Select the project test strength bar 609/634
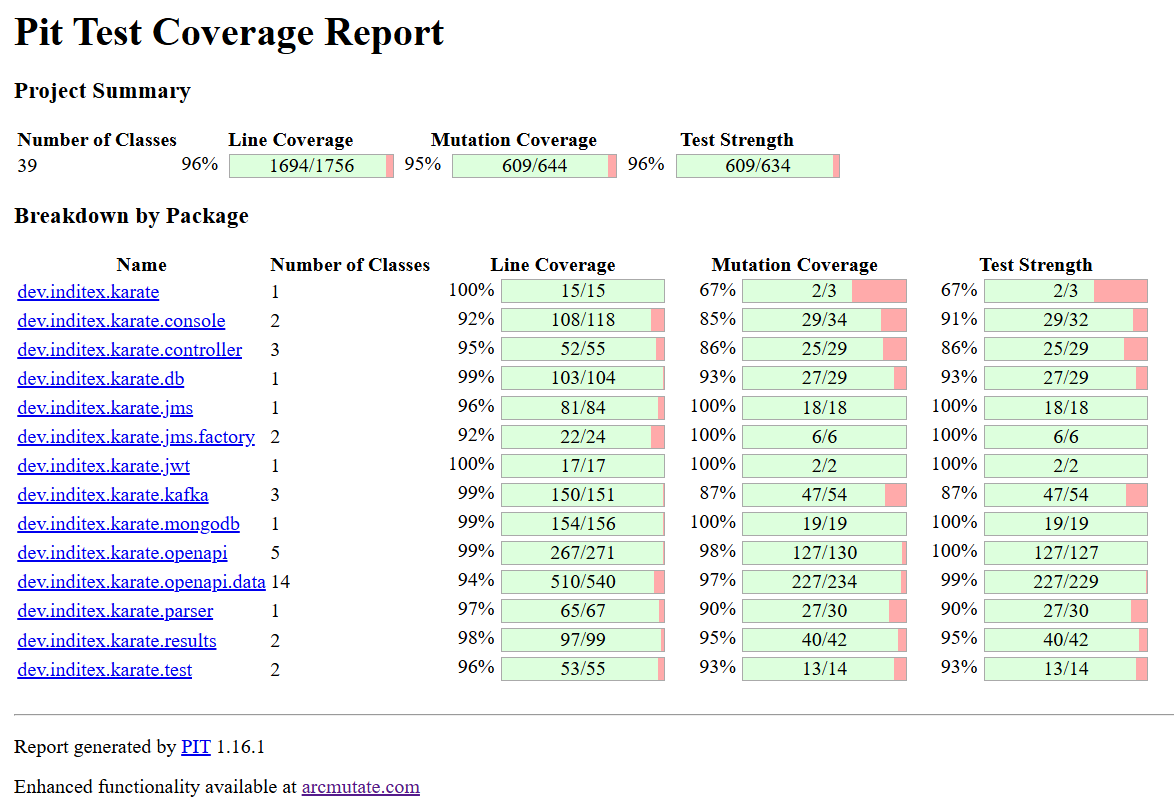 tap(758, 166)
